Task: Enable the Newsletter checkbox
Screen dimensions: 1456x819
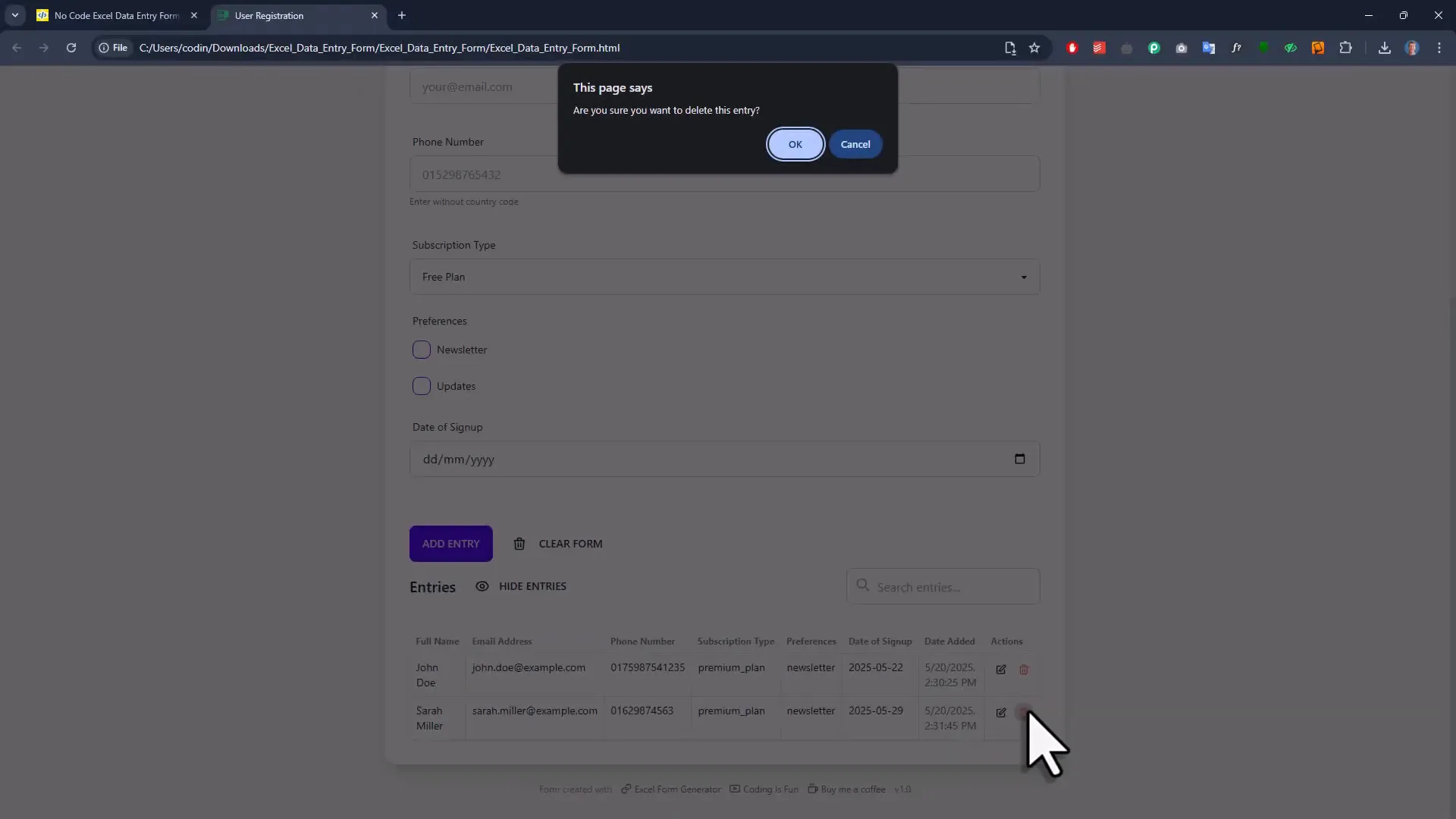Action: point(422,350)
